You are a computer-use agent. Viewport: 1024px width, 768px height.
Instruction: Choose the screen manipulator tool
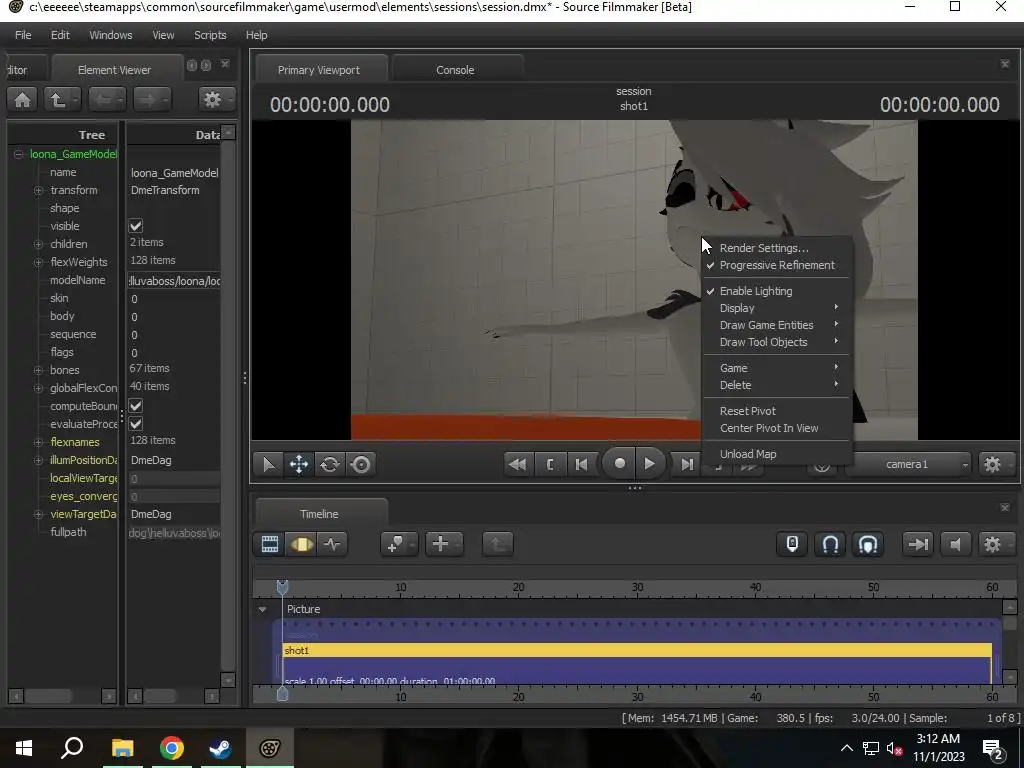point(360,464)
